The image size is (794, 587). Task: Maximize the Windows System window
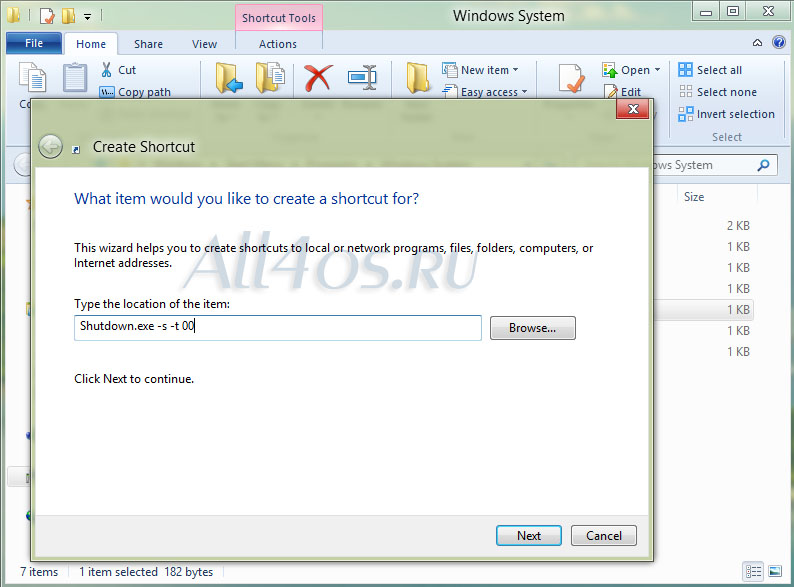[x=733, y=11]
